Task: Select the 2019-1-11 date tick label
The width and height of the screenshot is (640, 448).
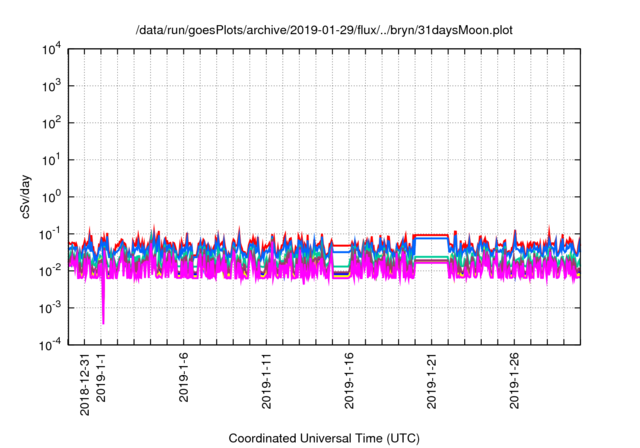Action: 268,378
